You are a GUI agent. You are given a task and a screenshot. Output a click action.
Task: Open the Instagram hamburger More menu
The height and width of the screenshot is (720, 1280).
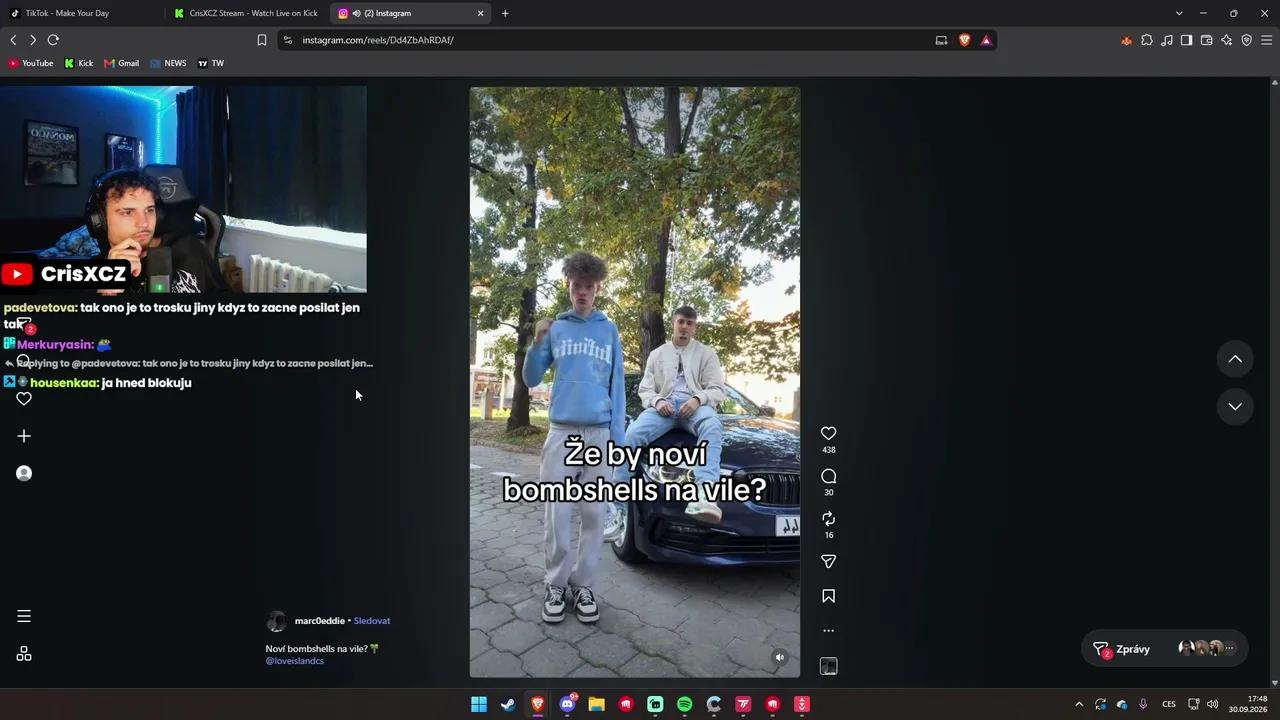click(24, 616)
